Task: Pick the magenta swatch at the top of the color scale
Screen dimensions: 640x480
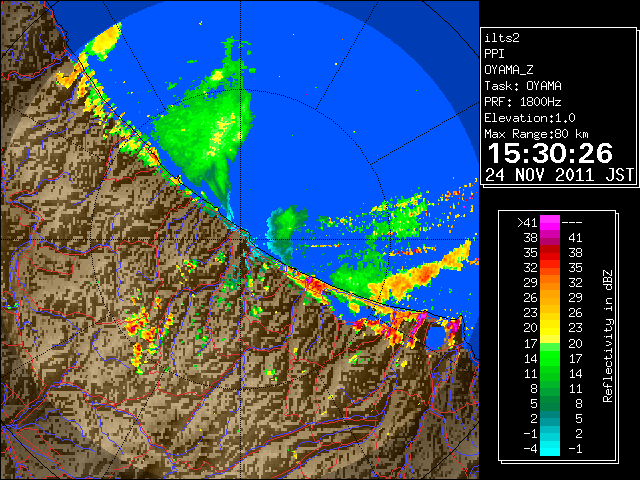Action: [550, 223]
